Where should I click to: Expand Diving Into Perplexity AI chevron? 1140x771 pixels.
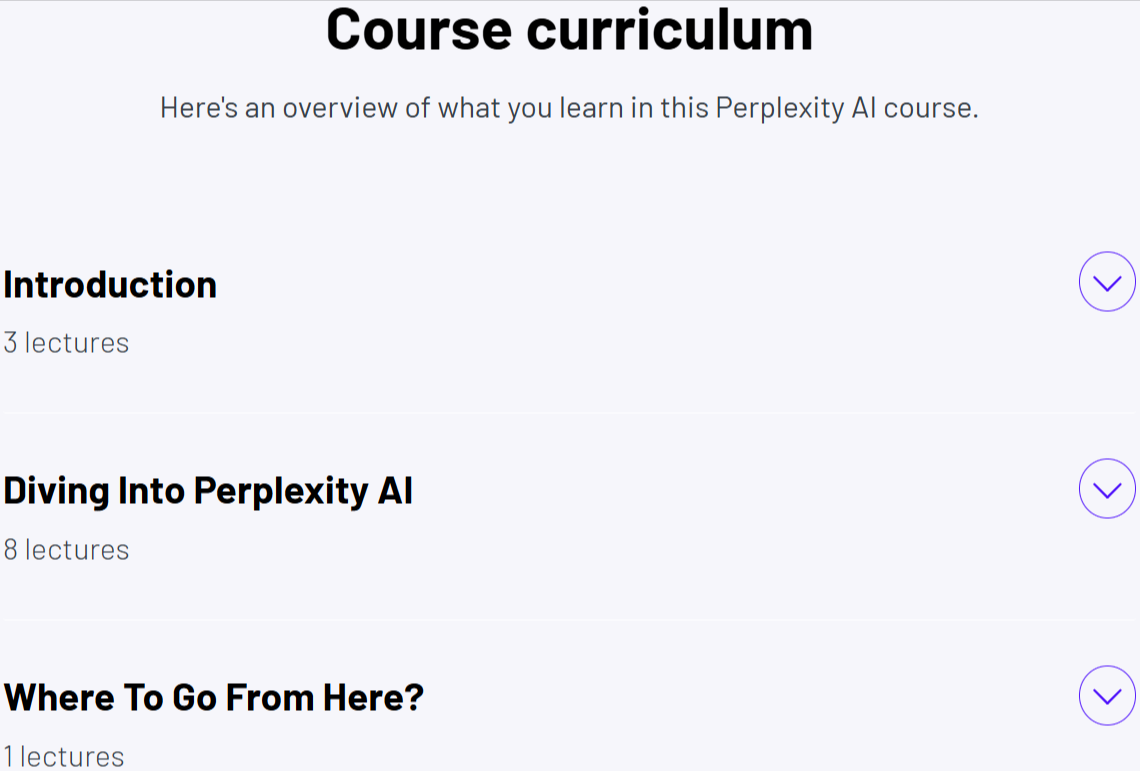tap(1107, 489)
